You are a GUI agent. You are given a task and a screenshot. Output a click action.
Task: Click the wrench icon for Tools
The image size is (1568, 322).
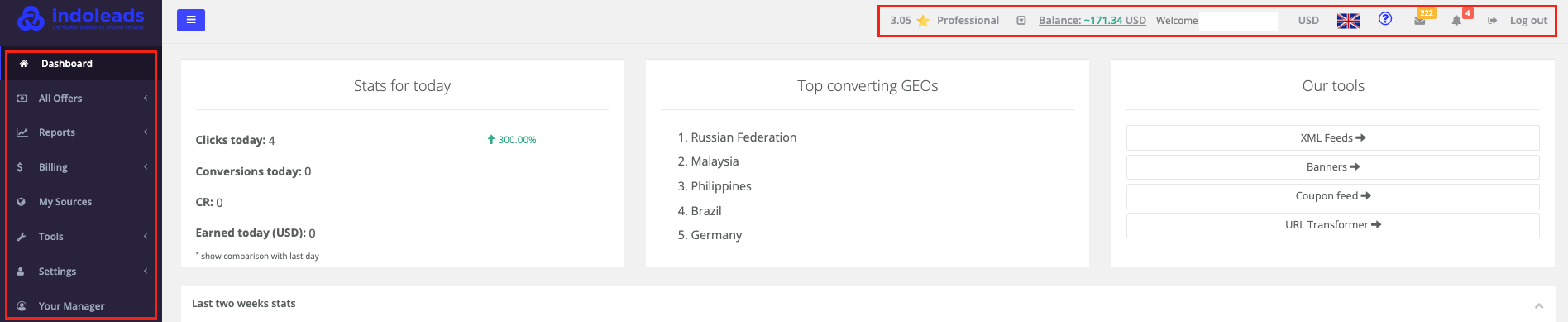click(x=22, y=237)
